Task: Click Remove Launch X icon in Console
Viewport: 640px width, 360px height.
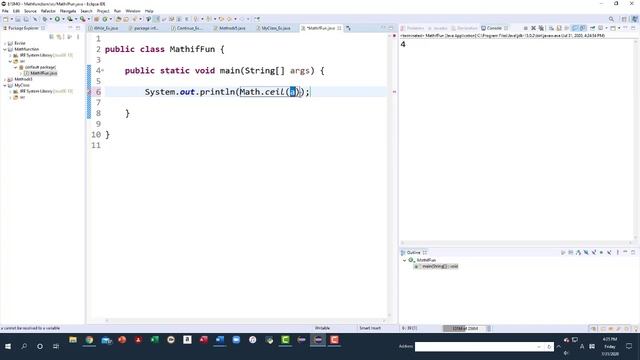Action: (x=533, y=28)
